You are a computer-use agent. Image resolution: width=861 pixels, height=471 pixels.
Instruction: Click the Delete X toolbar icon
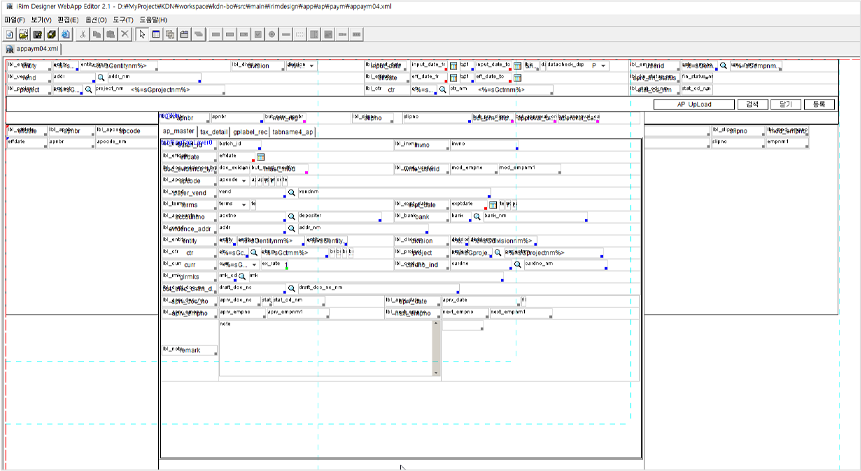pyautogui.click(x=125, y=35)
